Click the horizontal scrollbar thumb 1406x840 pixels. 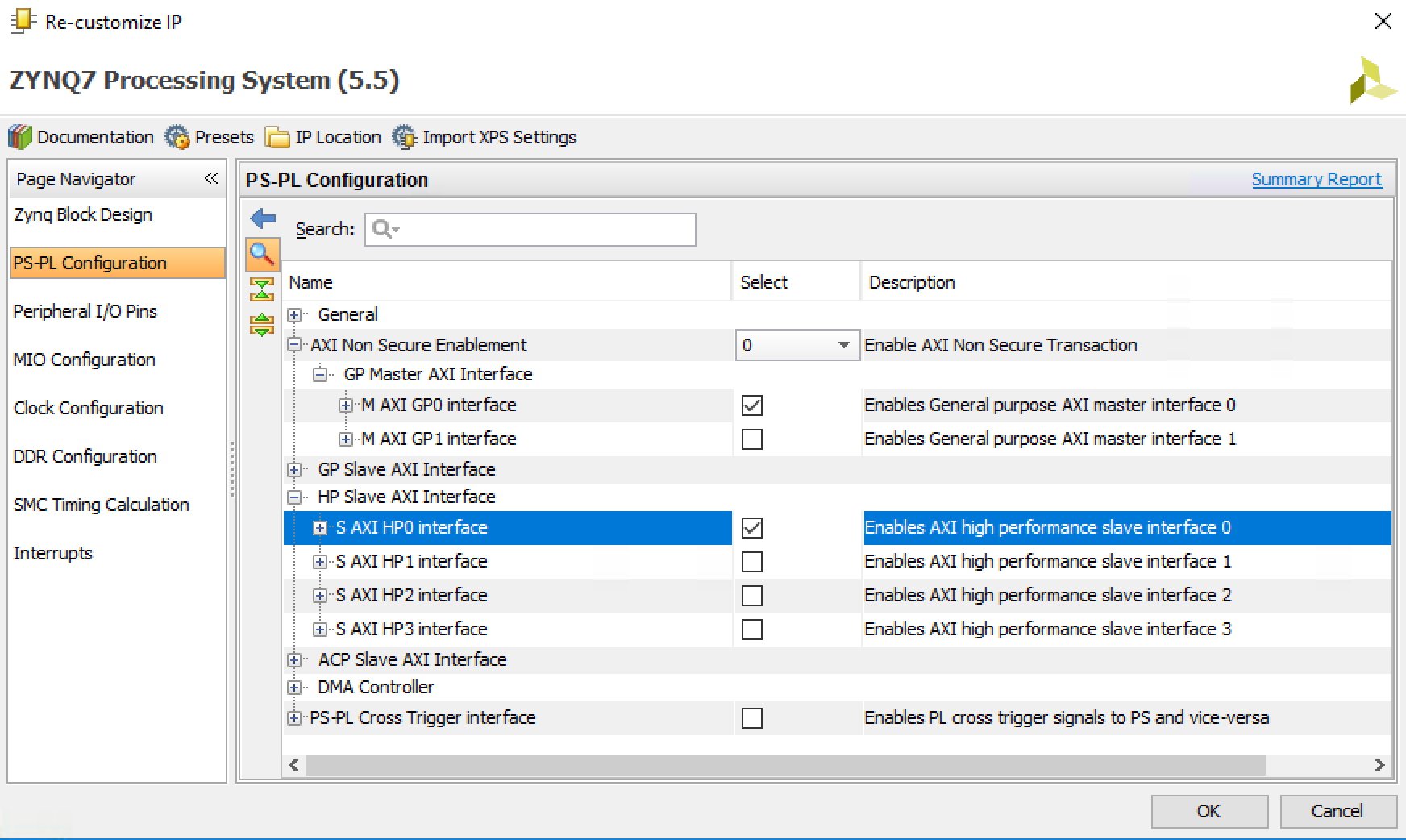785,765
